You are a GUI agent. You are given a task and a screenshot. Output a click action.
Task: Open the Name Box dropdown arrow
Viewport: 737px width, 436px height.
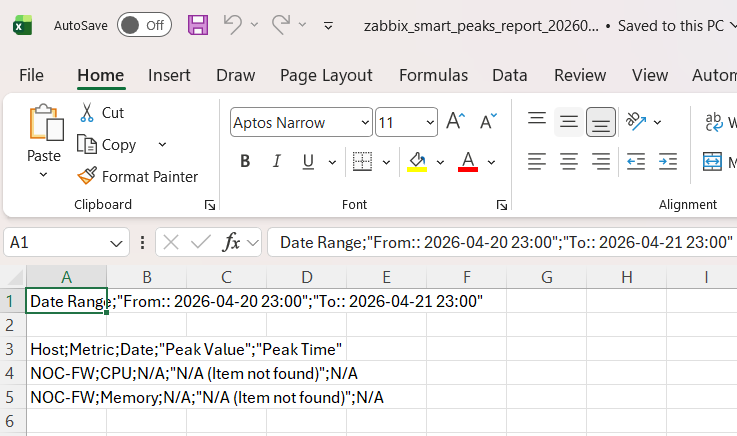click(118, 242)
